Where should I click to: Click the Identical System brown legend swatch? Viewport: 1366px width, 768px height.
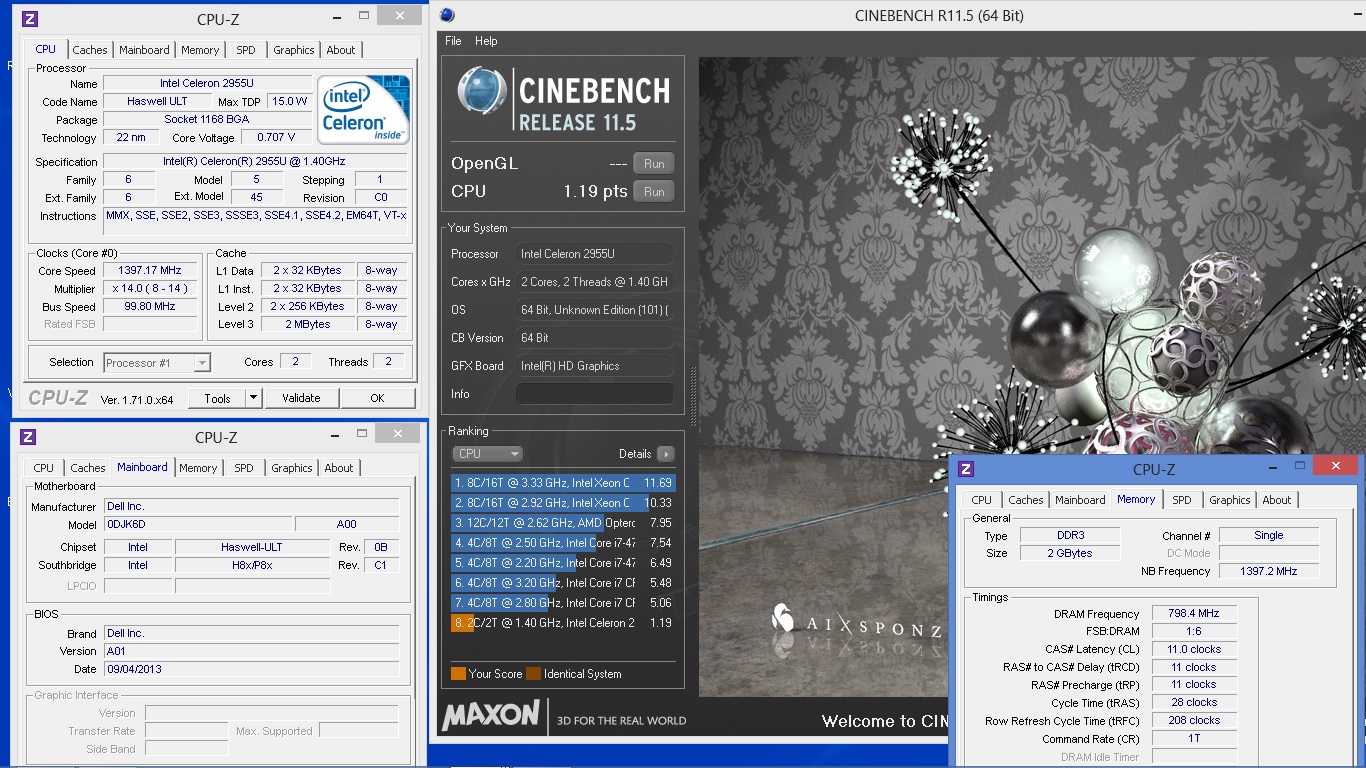tap(534, 674)
